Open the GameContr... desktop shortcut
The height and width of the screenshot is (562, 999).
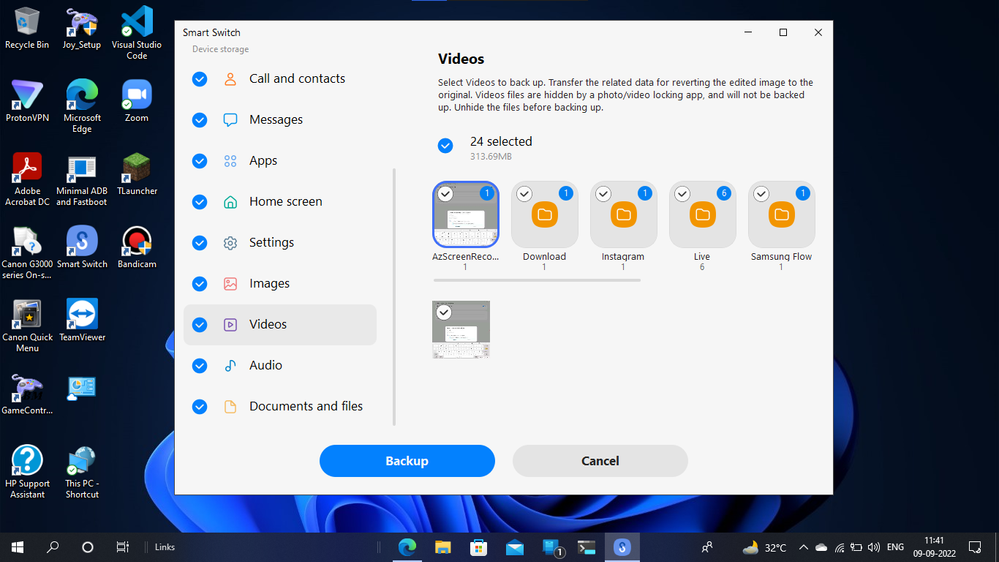click(x=27, y=394)
